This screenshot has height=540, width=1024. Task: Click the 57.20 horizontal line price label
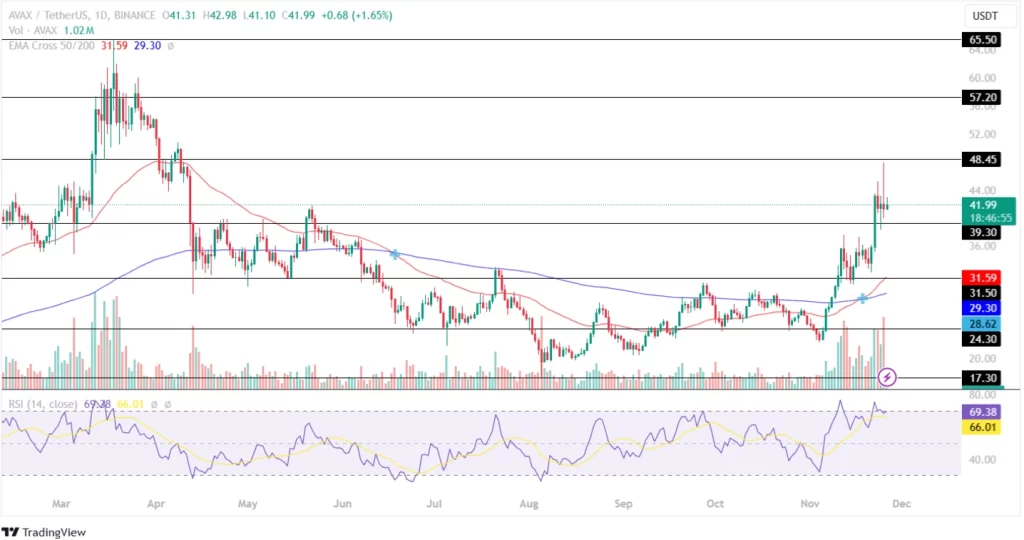982,97
